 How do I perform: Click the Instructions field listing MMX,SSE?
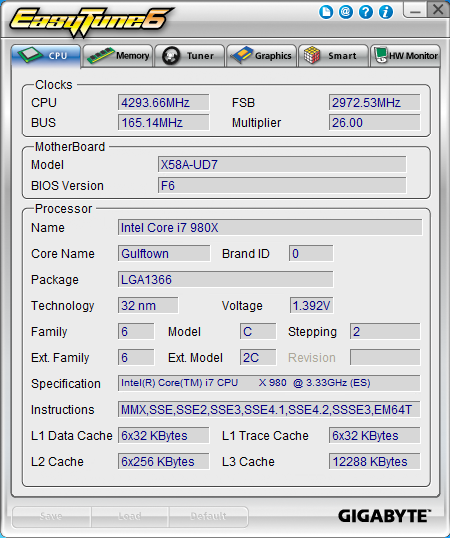point(269,409)
